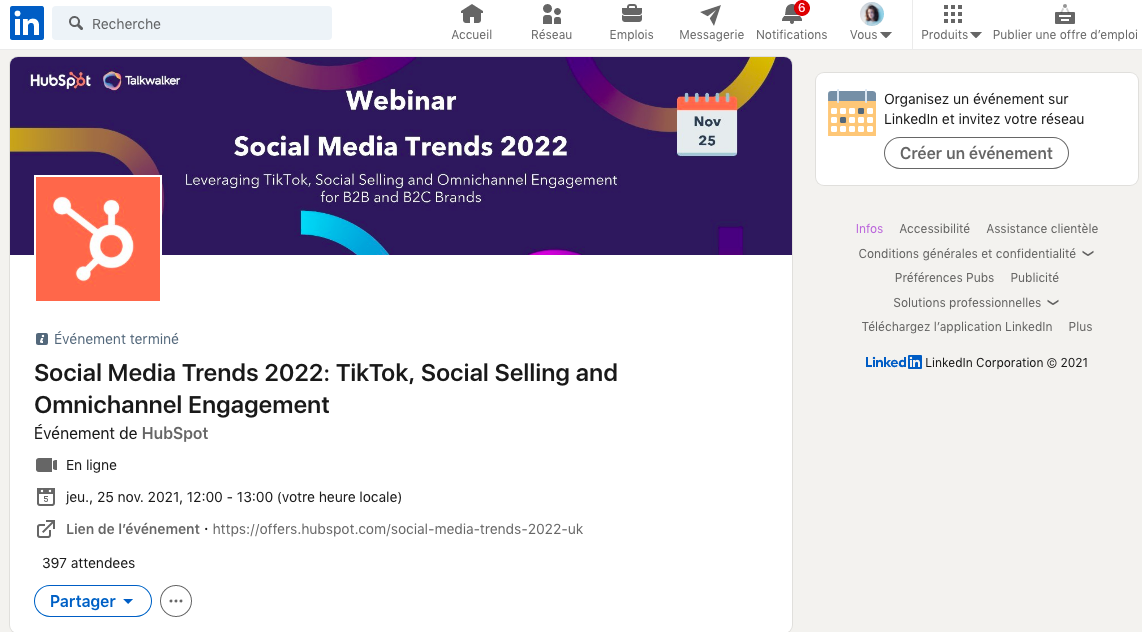Image resolution: width=1142 pixels, height=632 pixels.
Task: Open the Infos footer link
Action: click(x=869, y=229)
